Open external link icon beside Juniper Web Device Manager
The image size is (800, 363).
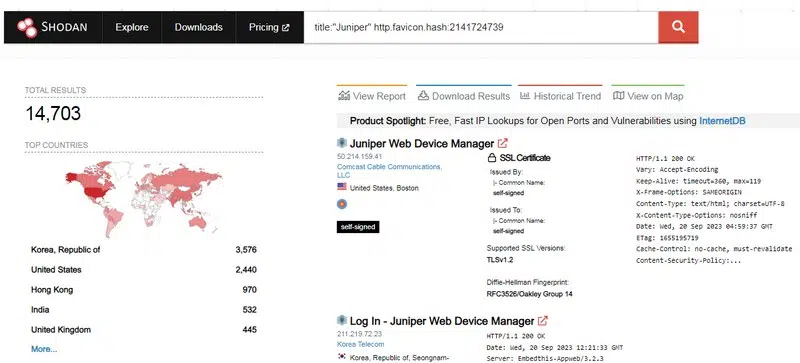503,143
